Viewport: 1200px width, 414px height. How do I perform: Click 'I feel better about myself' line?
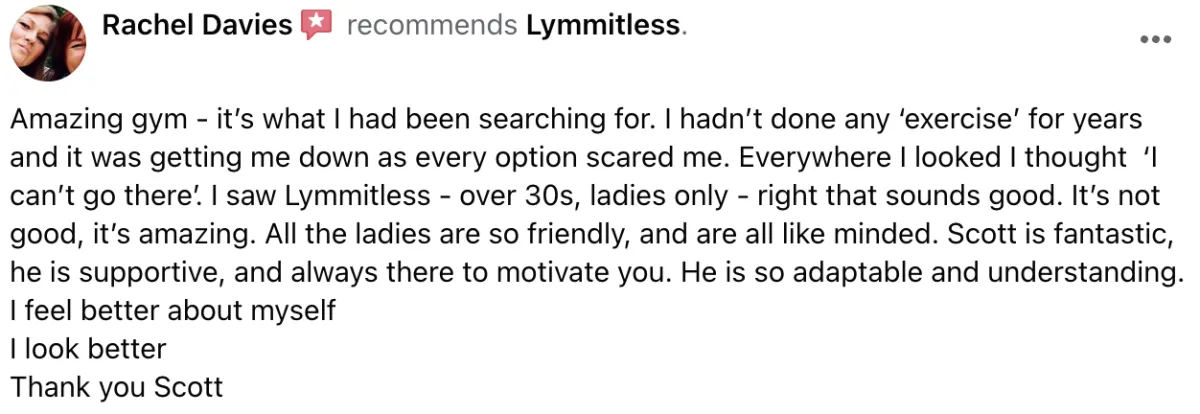coord(172,311)
